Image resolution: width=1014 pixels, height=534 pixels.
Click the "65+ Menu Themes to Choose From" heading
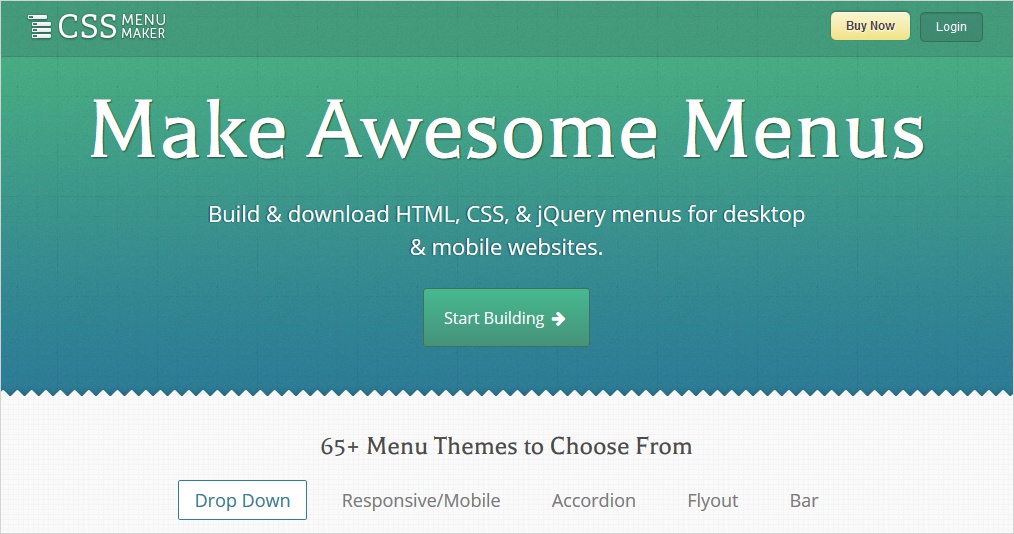(506, 446)
